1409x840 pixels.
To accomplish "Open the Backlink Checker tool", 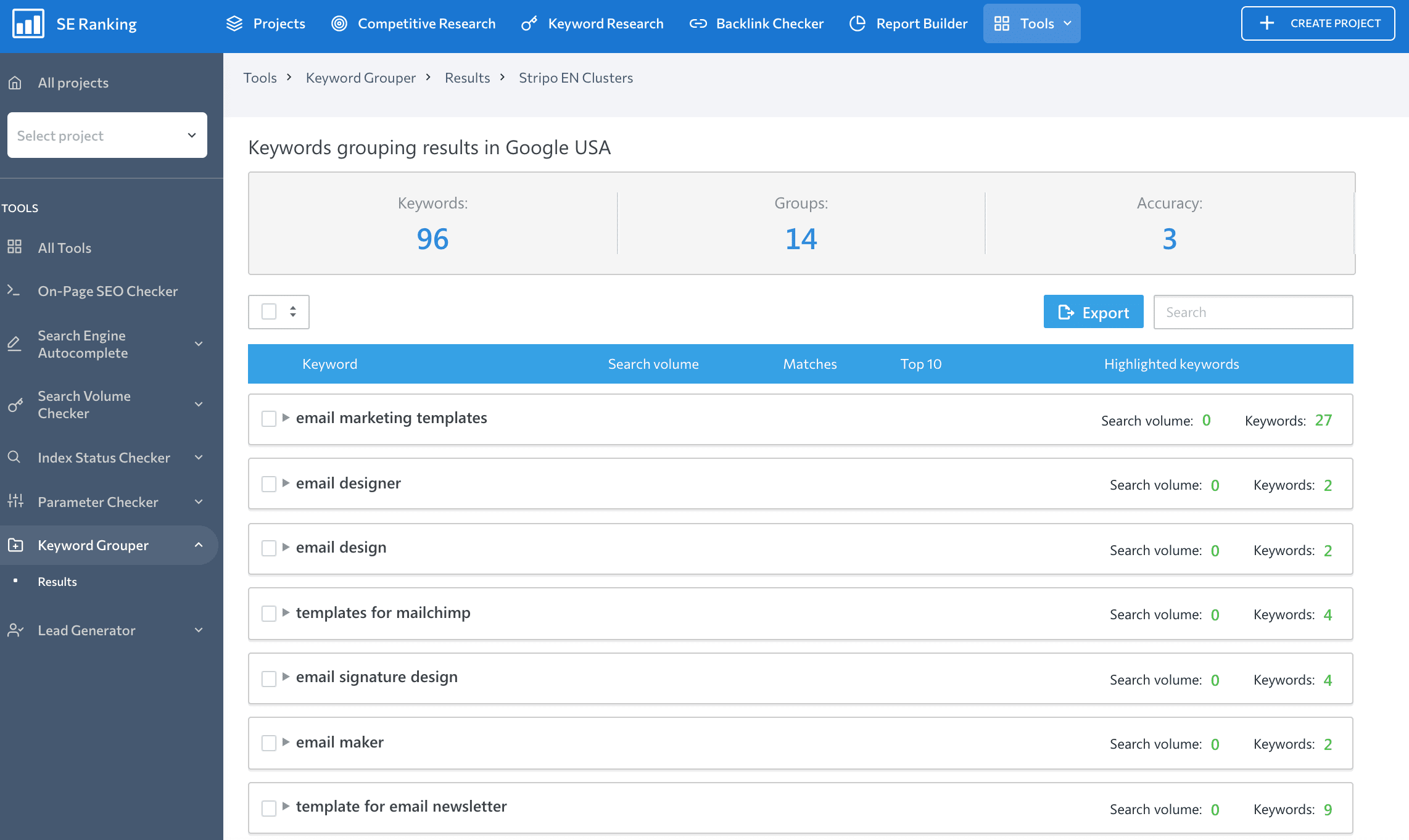I will click(757, 23).
